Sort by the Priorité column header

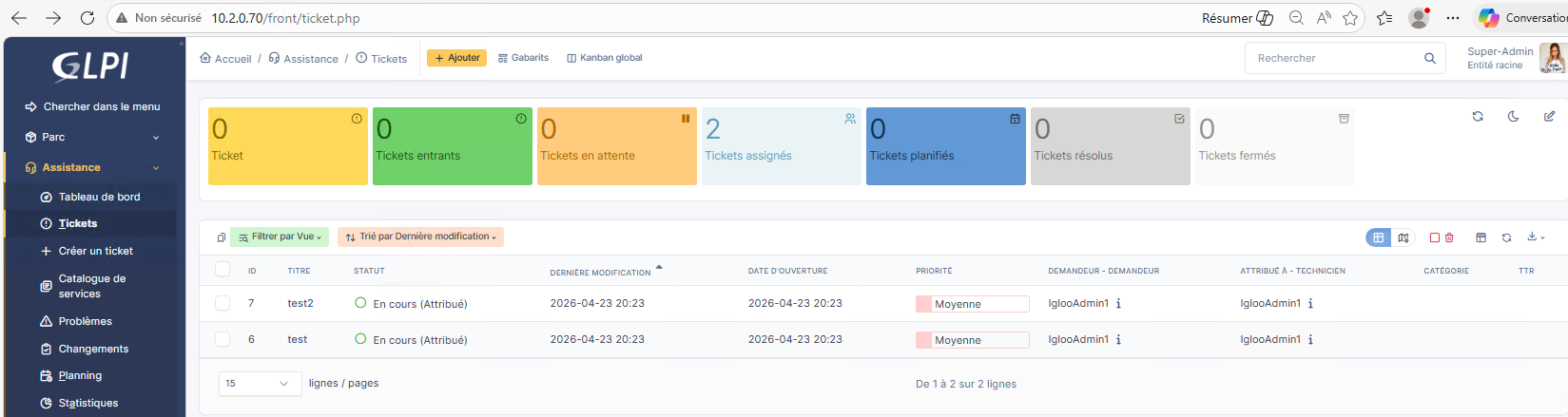click(934, 271)
